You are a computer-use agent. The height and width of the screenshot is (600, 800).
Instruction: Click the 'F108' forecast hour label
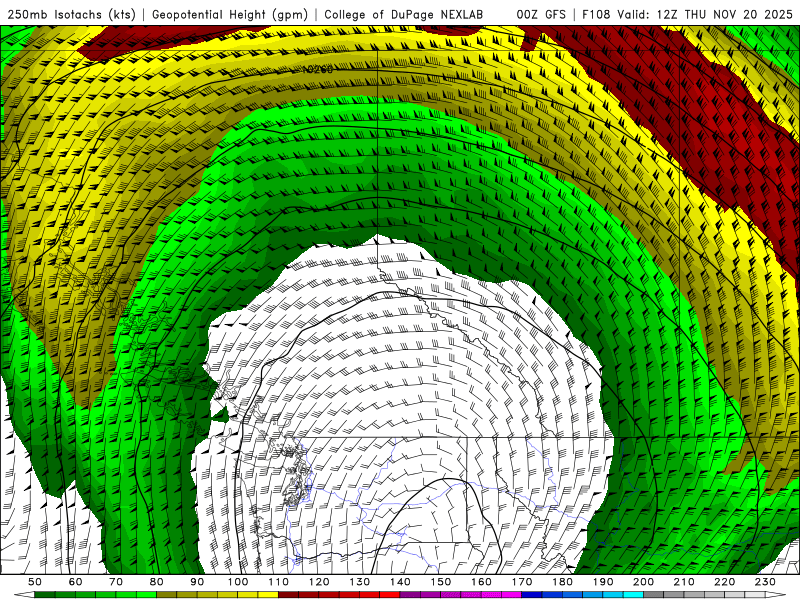coord(596,14)
